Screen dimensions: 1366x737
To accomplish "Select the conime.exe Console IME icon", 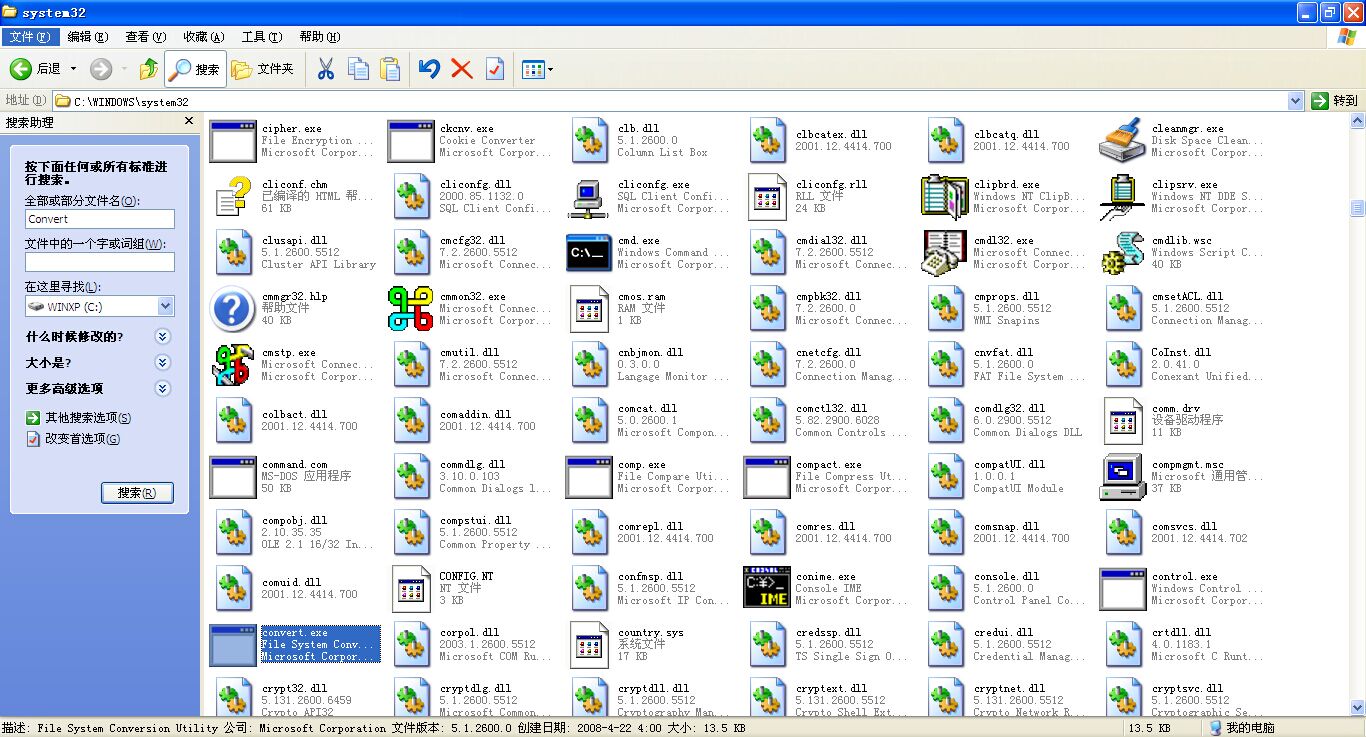I will tap(767, 589).
